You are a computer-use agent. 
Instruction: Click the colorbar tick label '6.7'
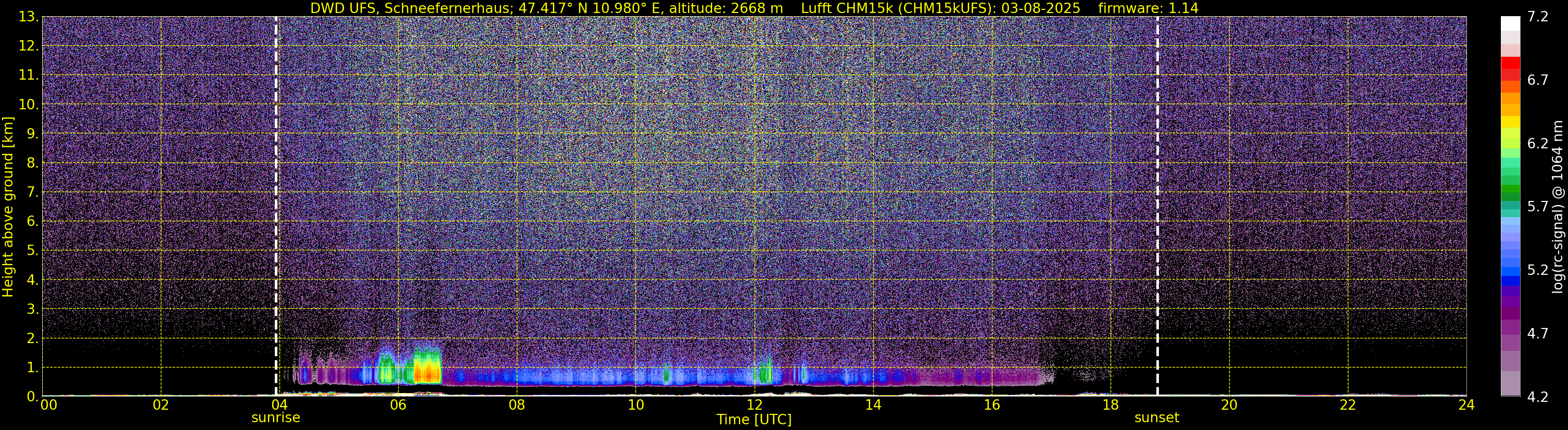click(x=1538, y=80)
